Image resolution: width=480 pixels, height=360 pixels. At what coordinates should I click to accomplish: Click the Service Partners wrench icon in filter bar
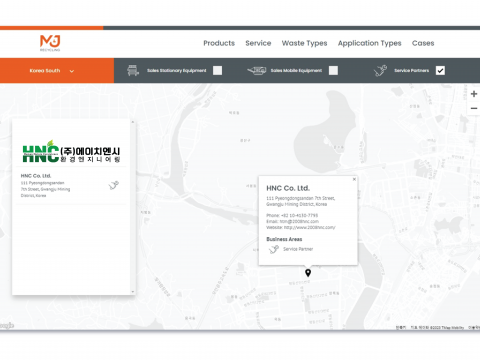tap(380, 71)
